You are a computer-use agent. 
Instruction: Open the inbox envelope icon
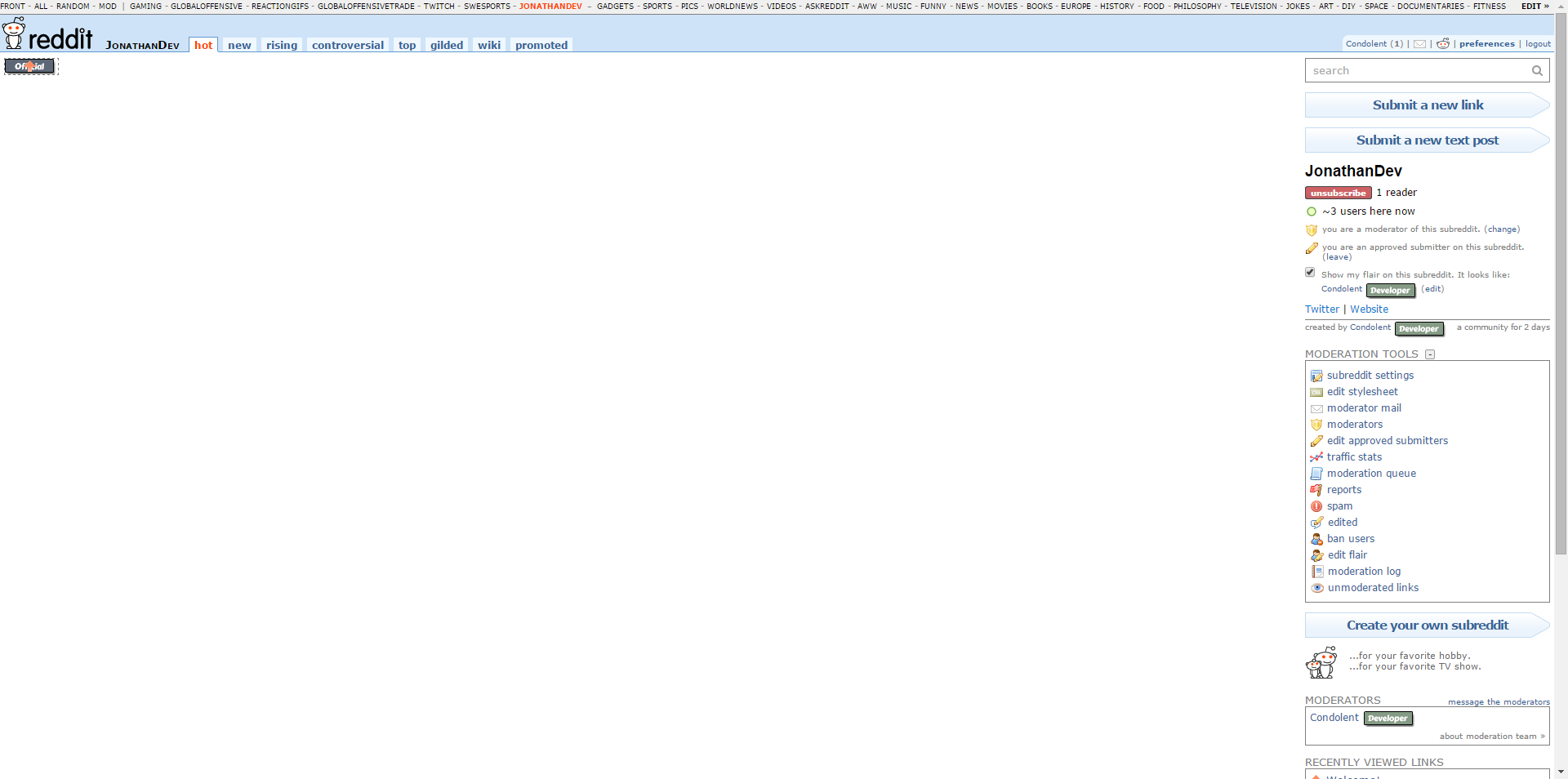tap(1420, 44)
